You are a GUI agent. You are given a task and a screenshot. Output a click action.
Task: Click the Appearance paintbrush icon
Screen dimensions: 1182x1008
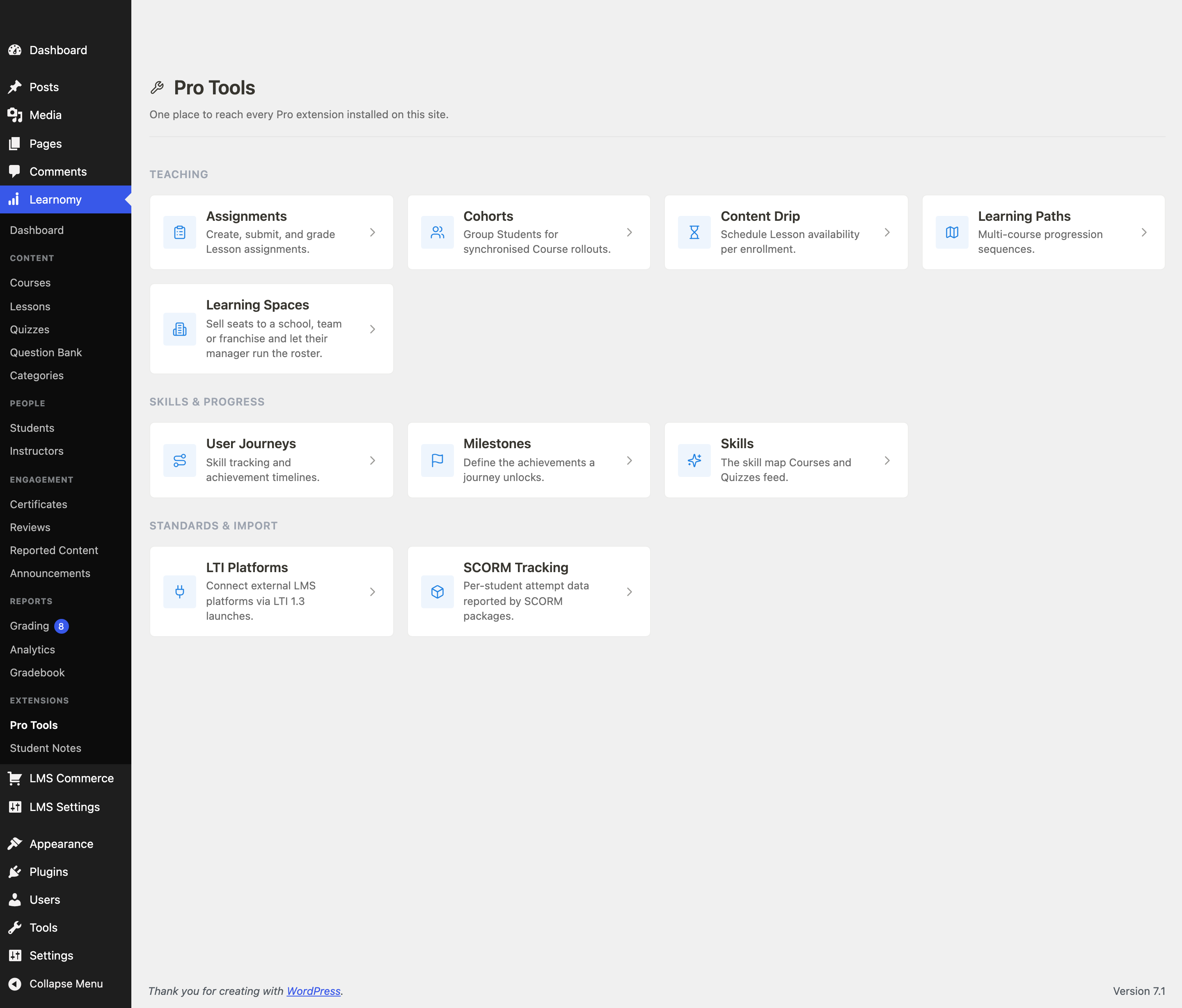click(15, 844)
